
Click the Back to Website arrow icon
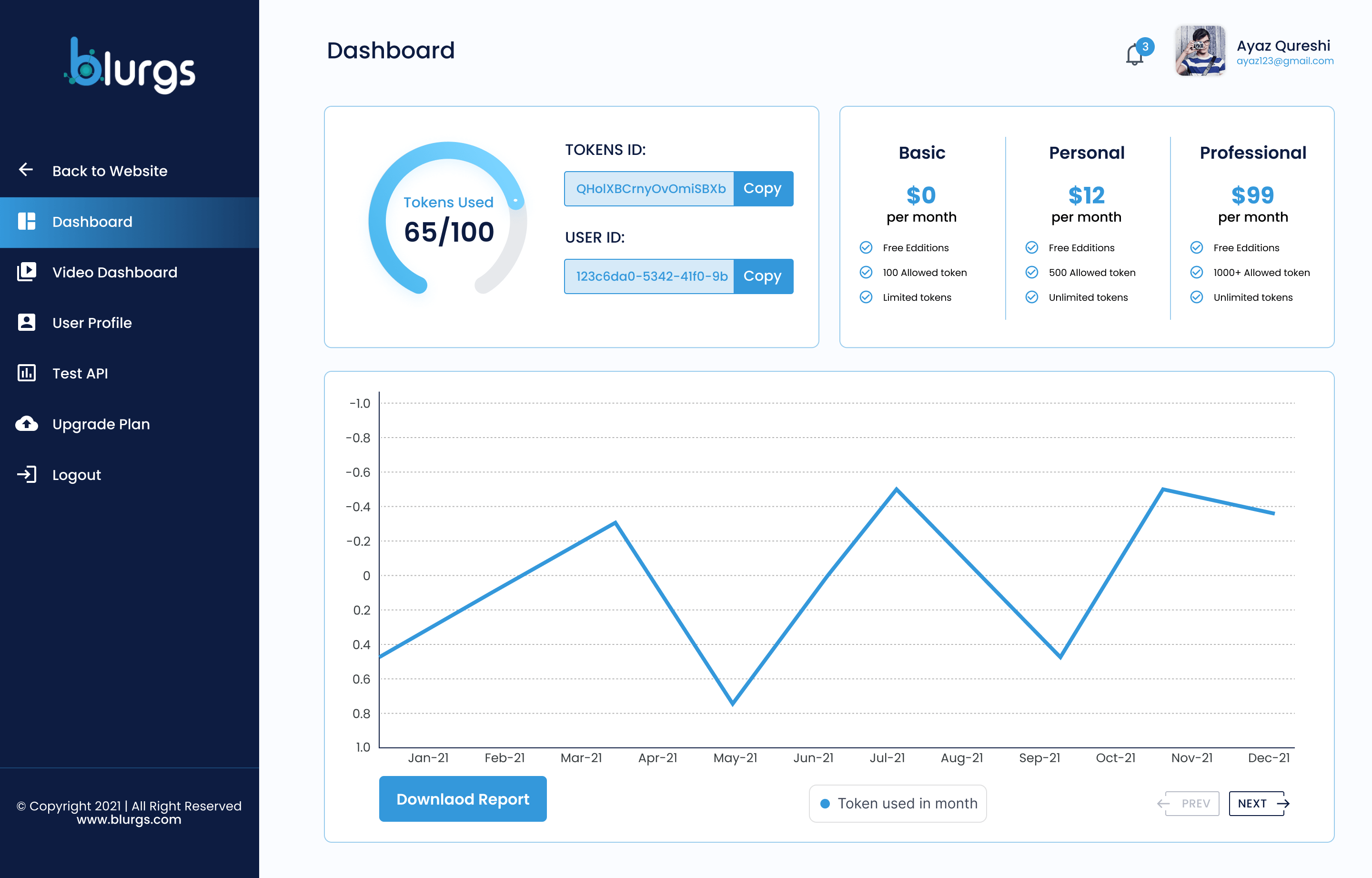(26, 169)
